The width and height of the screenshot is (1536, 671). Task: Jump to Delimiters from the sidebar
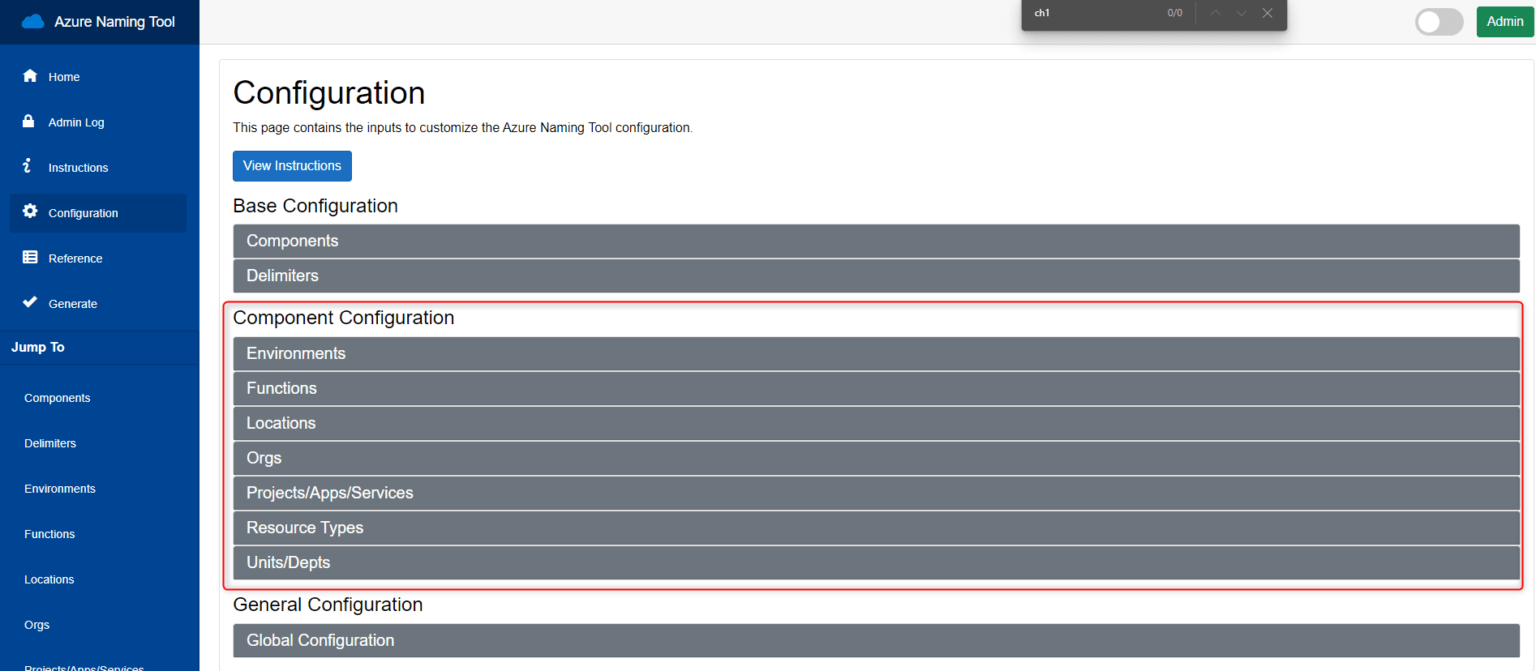coord(50,443)
